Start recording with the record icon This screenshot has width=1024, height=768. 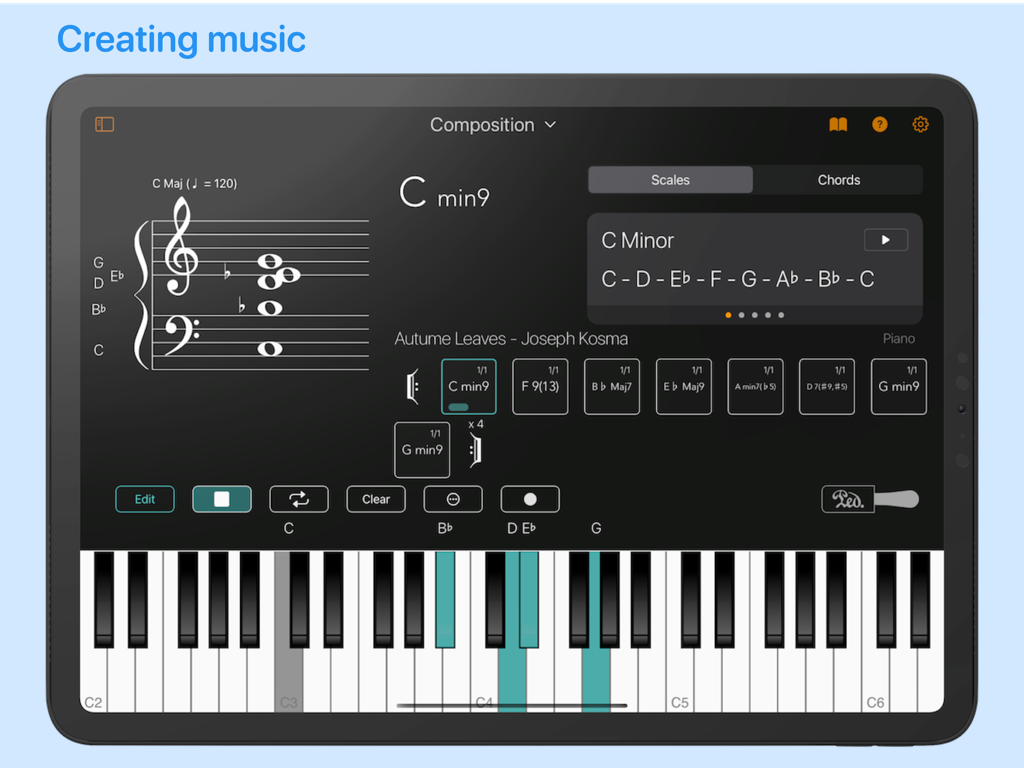tap(530, 499)
